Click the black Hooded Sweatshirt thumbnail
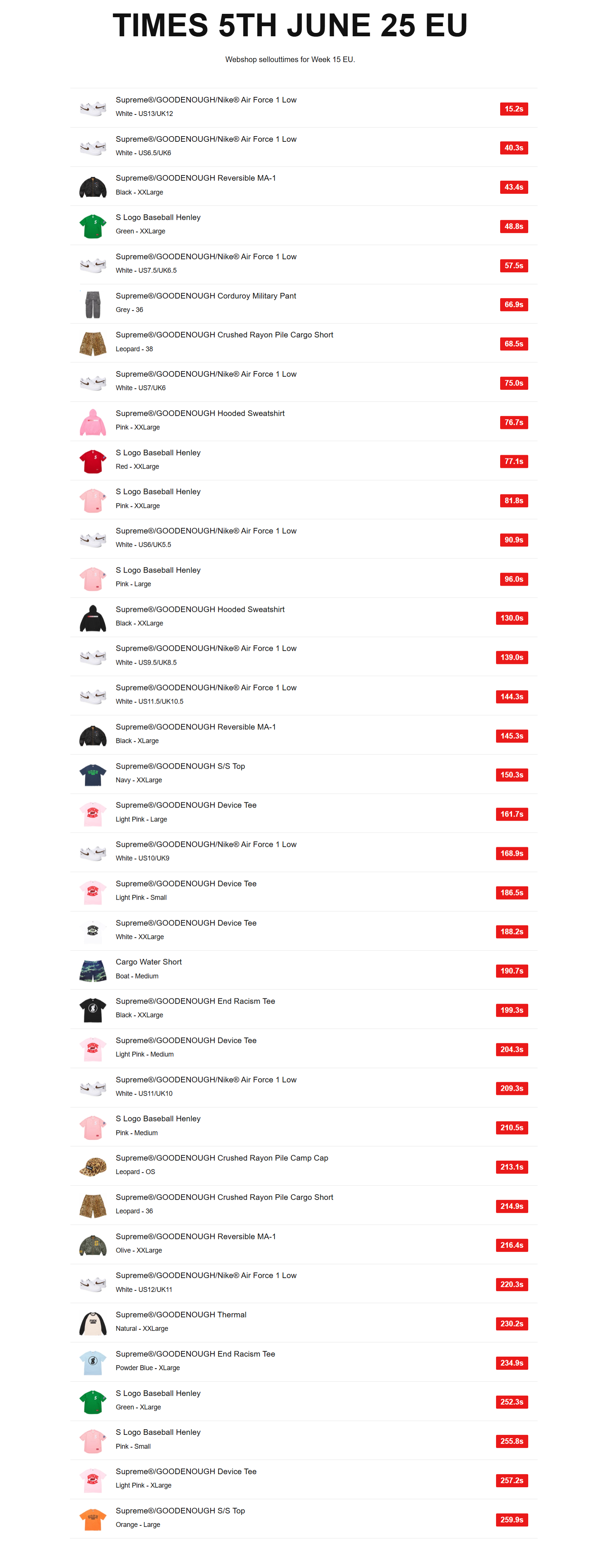Screen dimensions: 615x1568 [92, 618]
